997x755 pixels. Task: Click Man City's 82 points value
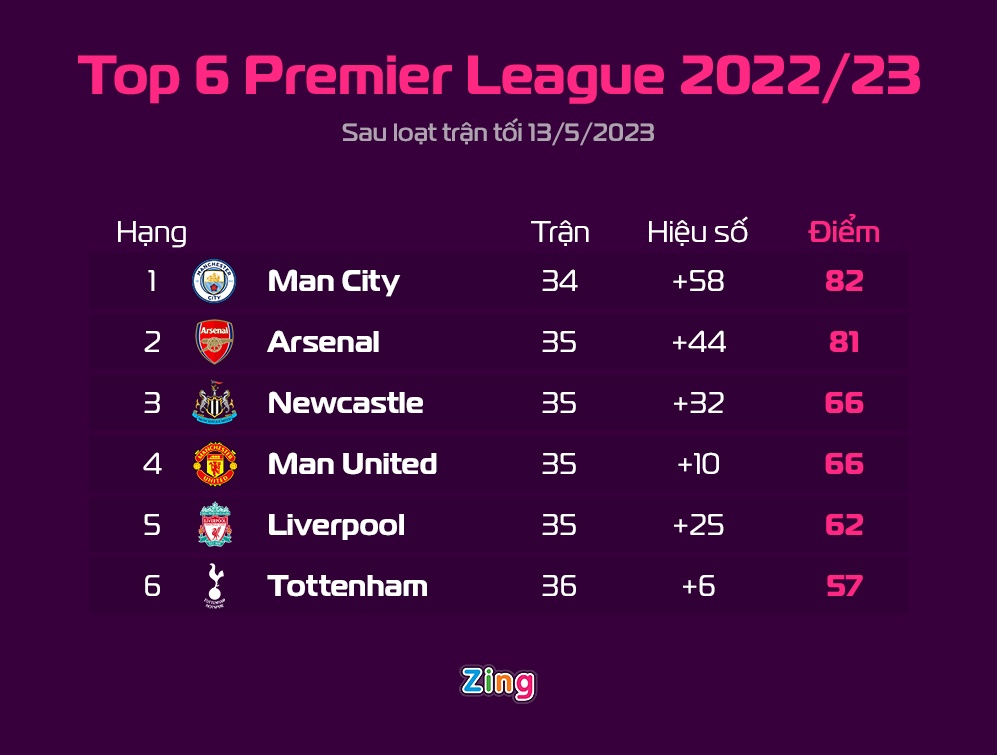click(x=844, y=282)
